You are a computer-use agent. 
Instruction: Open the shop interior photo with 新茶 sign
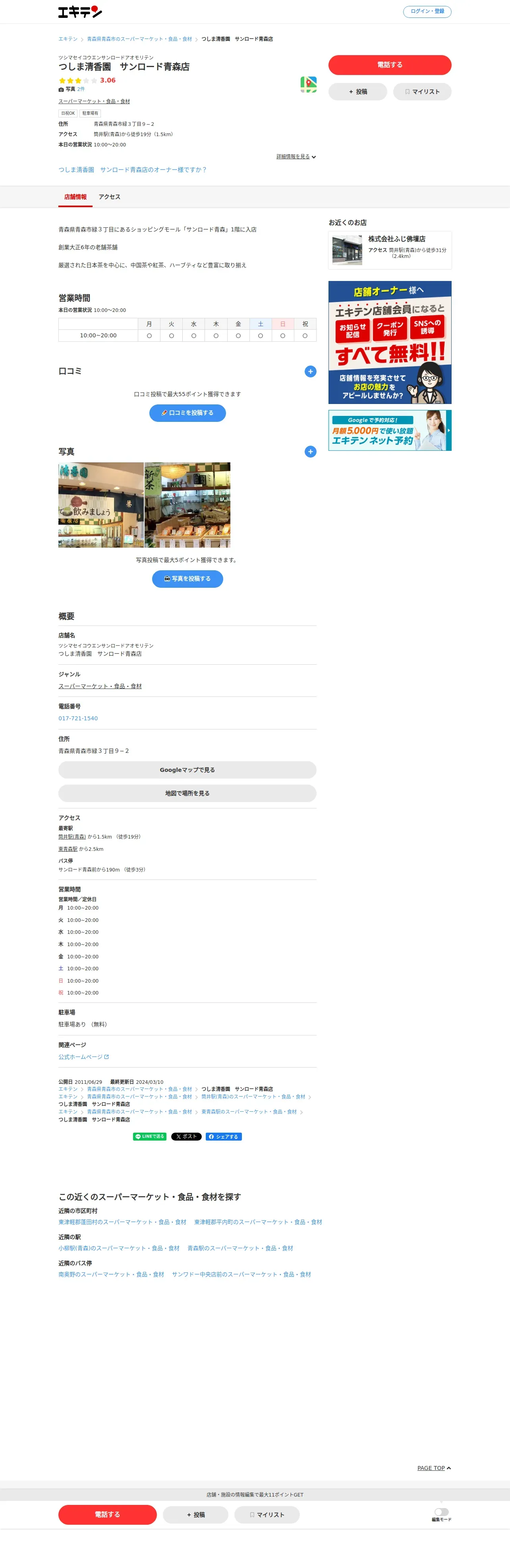187,504
